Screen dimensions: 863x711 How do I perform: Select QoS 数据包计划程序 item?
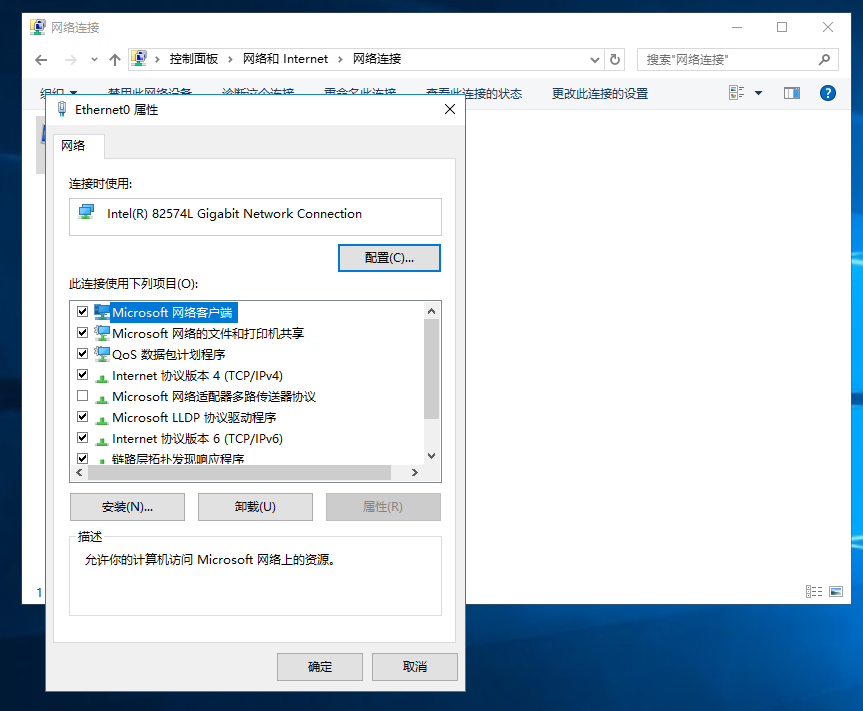(x=168, y=354)
